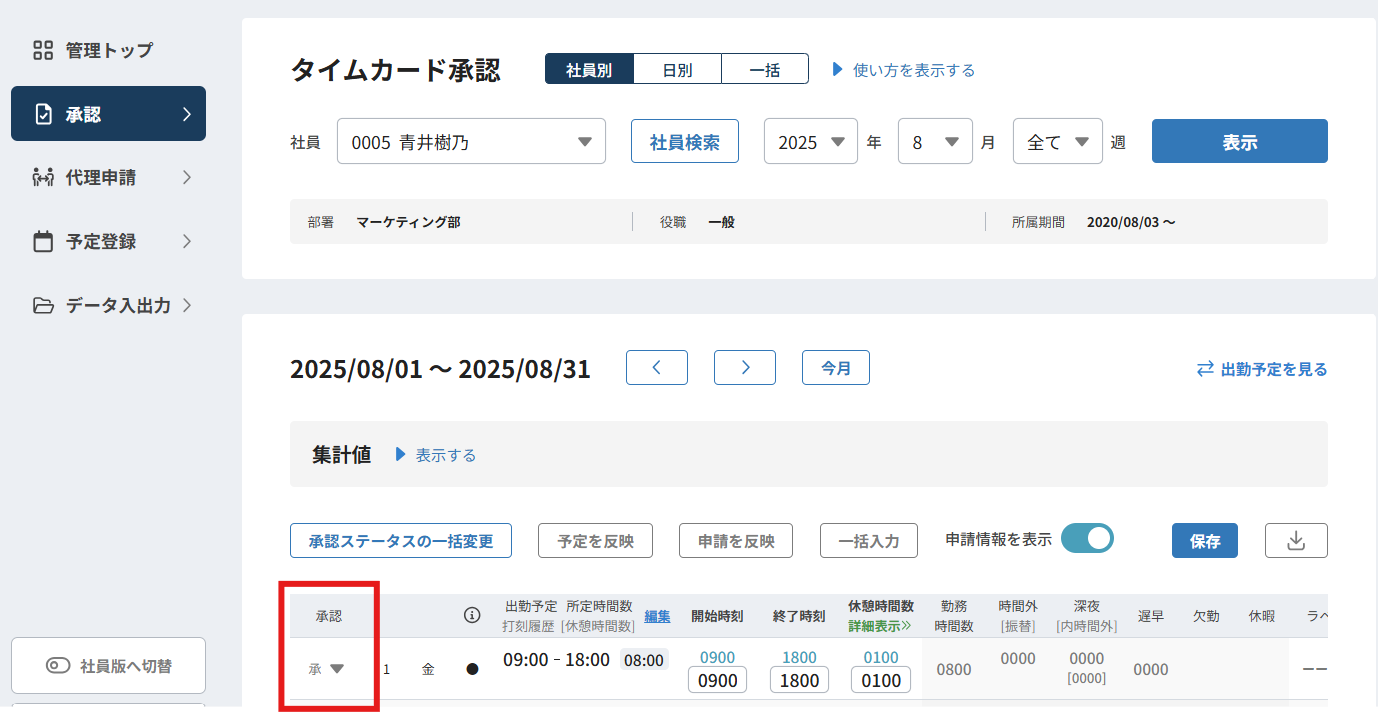Click the info circle icon in table header
1378x712 pixels.
472,615
